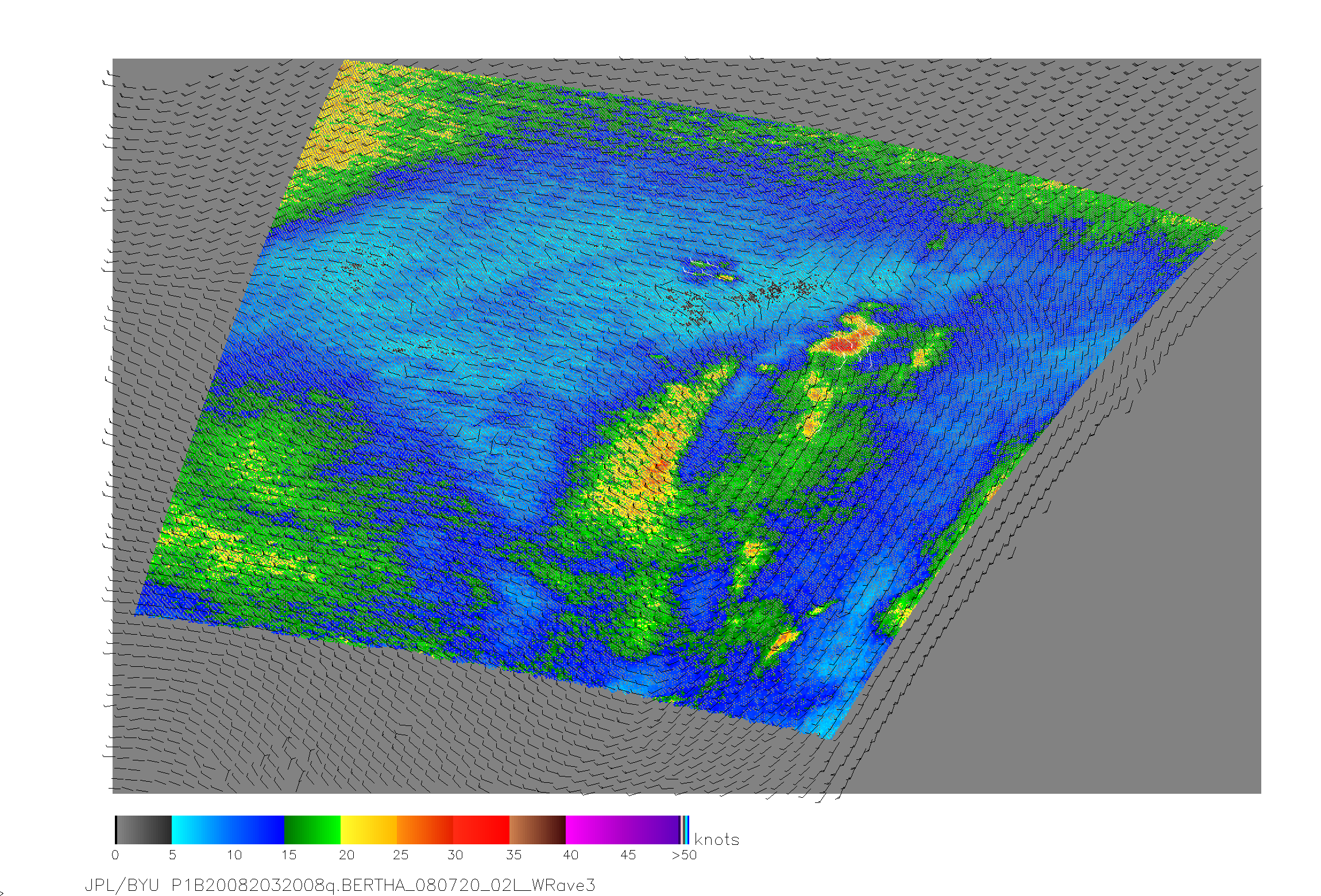Click the "40" tick label under the color bar

(571, 855)
